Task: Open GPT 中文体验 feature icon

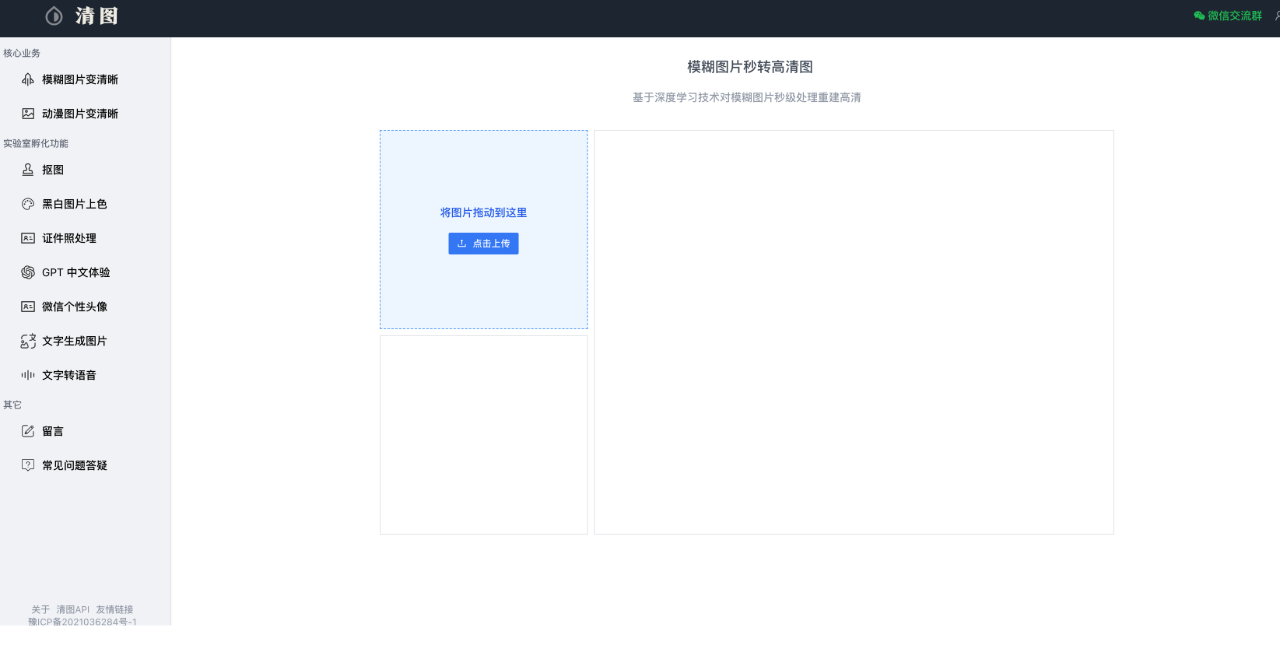Action: coord(26,272)
